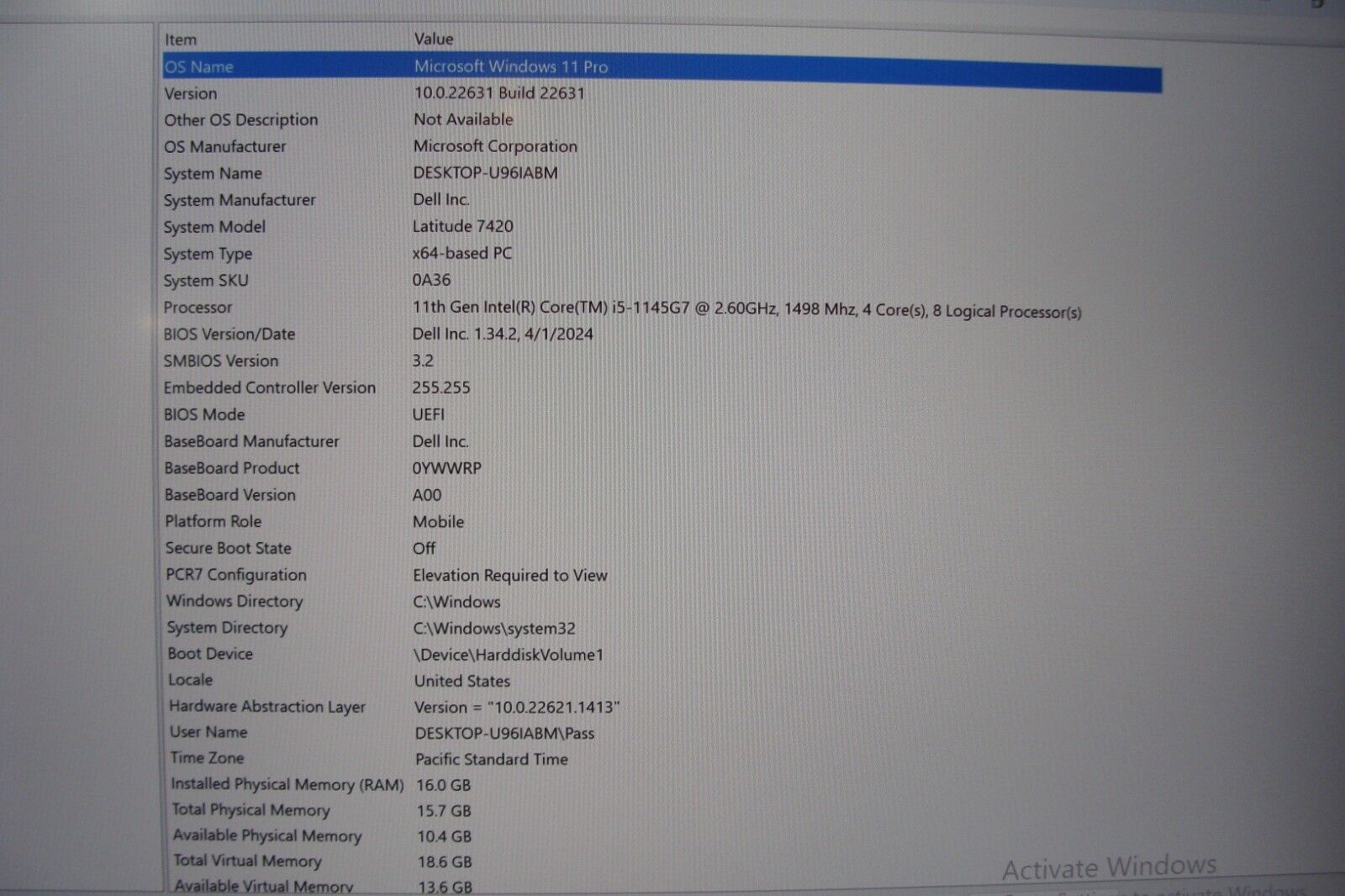Select the System Model row label

(214, 227)
